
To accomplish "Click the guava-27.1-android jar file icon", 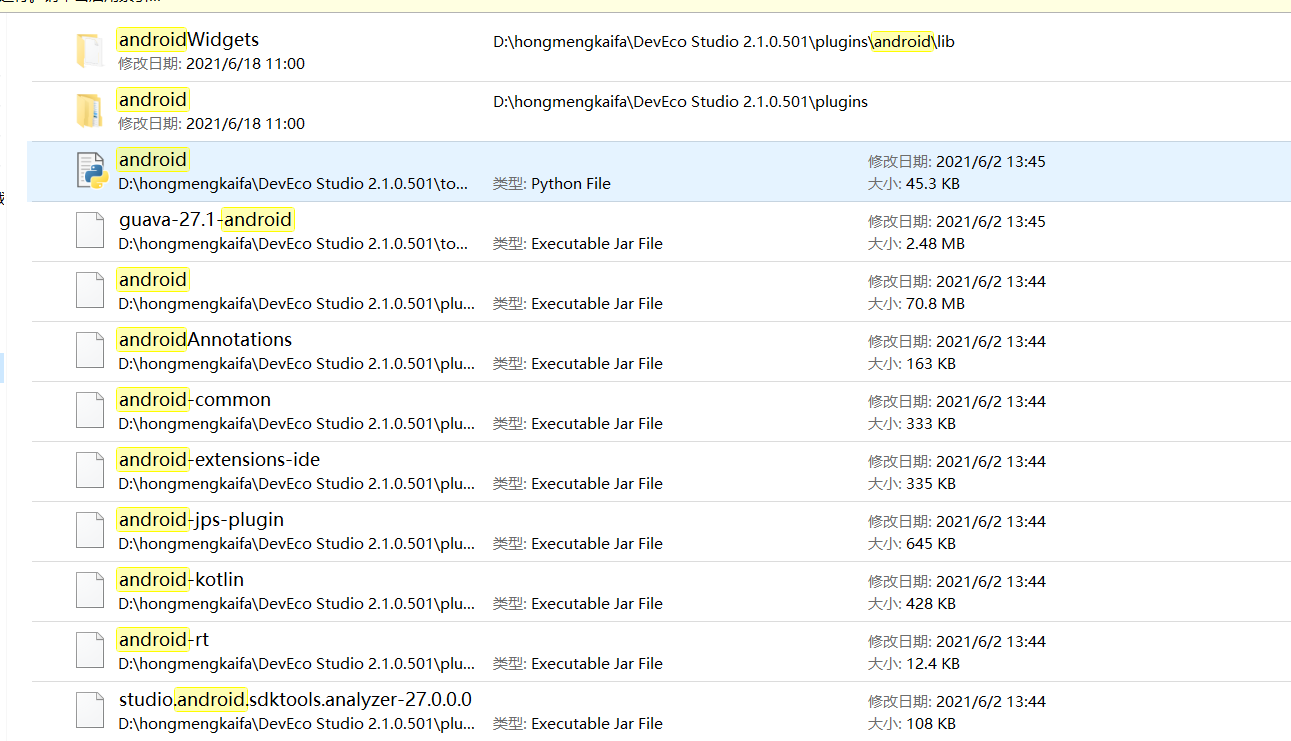I will coord(90,231).
